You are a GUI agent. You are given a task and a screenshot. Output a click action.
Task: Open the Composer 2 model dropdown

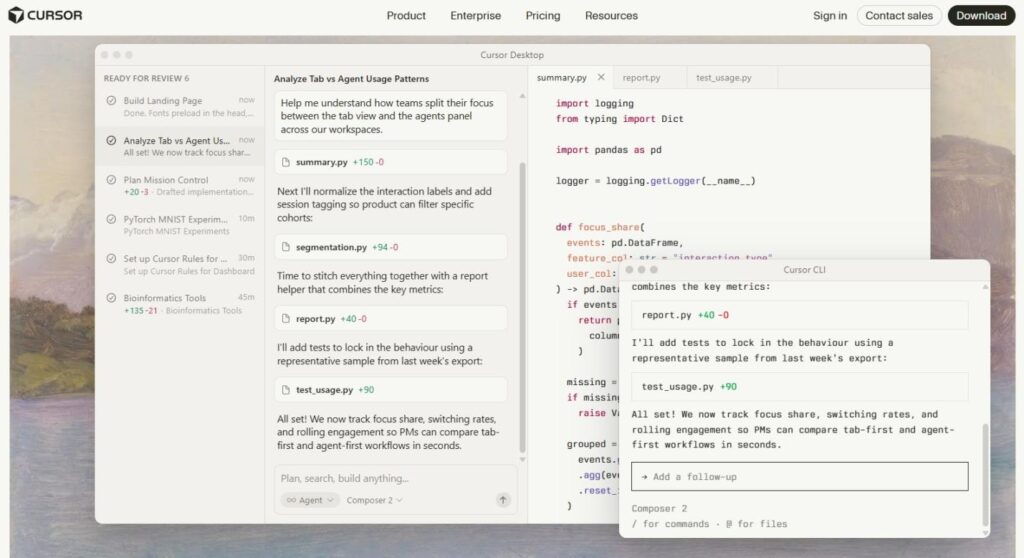[374, 500]
